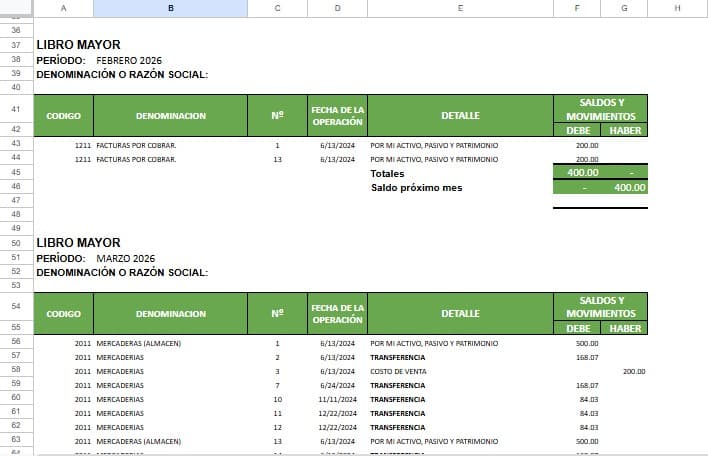The image size is (708, 456).
Task: Select the MARZO 2026 period cell
Action: tap(126, 259)
